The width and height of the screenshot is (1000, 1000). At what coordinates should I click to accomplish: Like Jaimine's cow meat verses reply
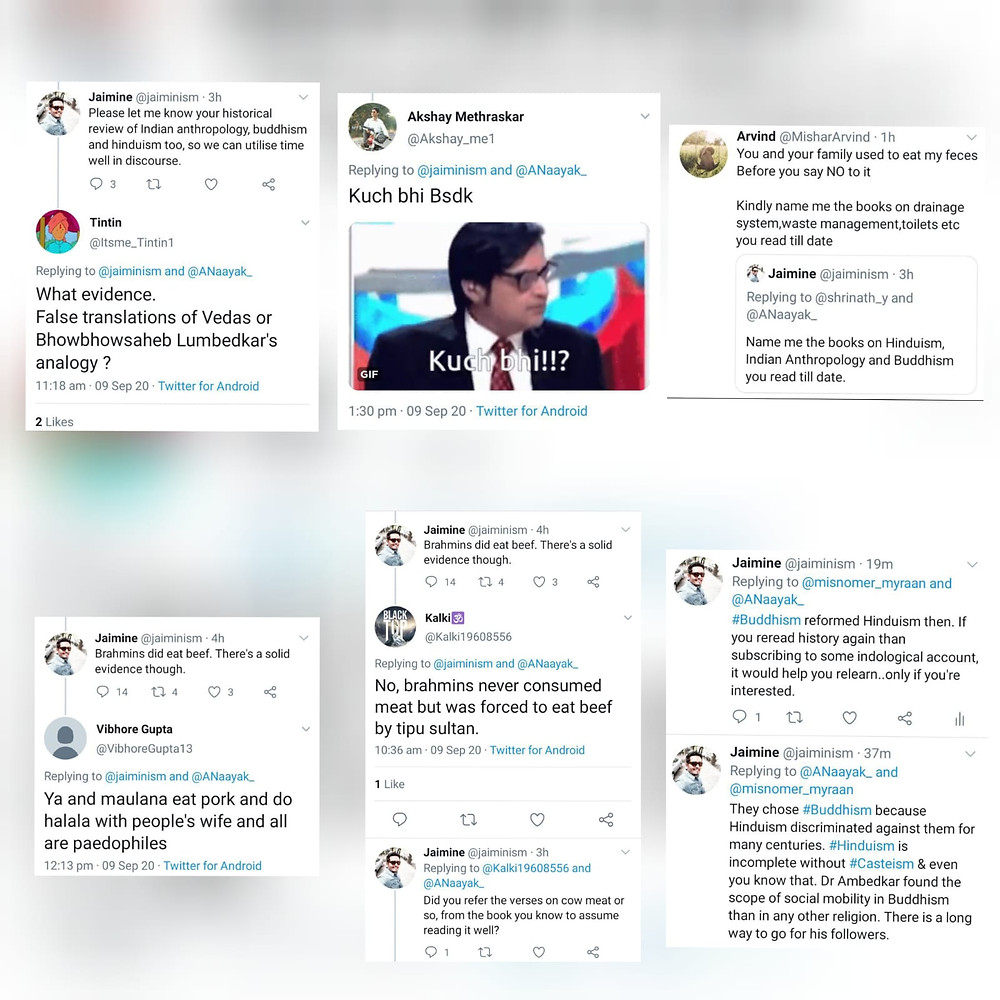539,952
